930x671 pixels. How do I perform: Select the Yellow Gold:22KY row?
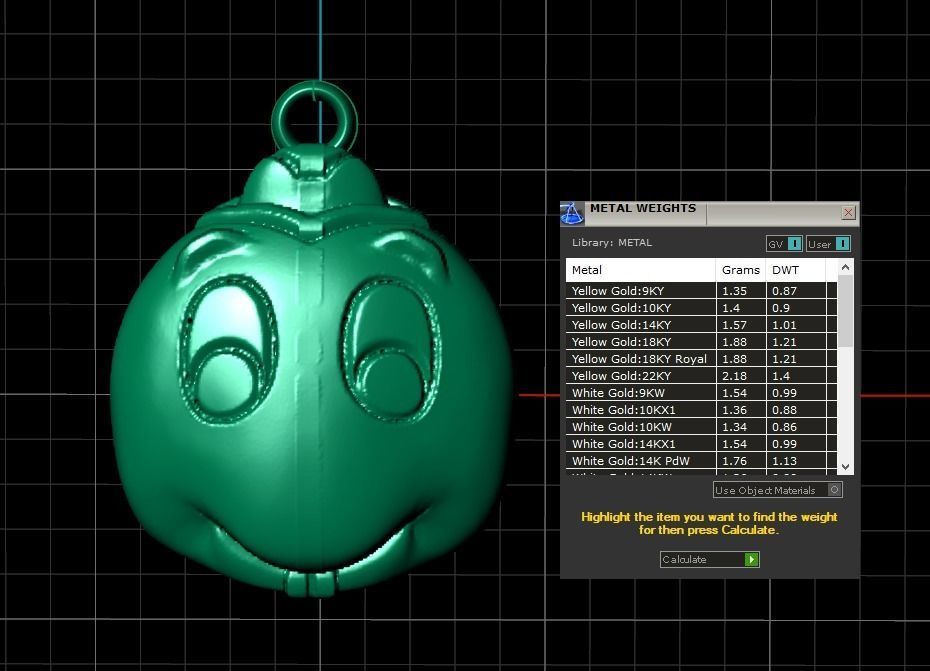640,376
